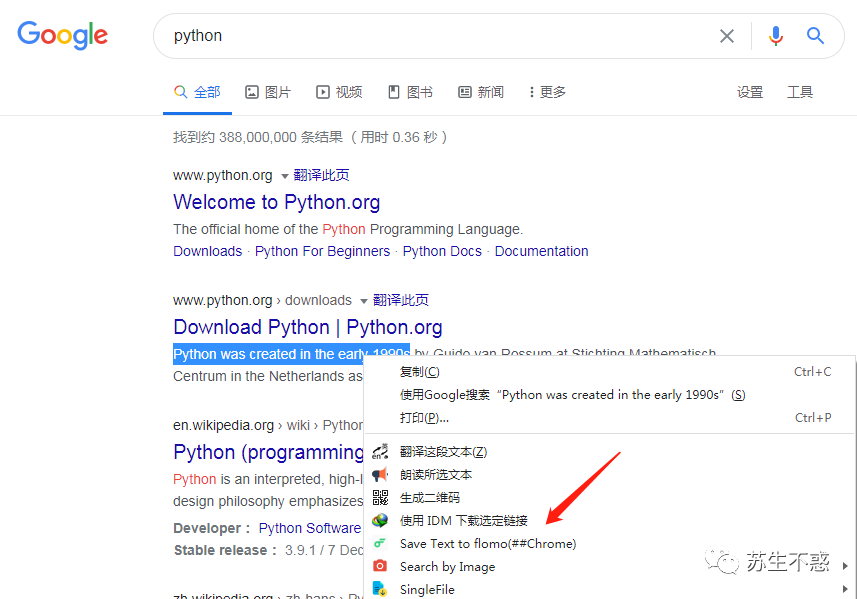Open the 新闻 news tab
Viewport: 857px width, 599px height.
point(480,92)
